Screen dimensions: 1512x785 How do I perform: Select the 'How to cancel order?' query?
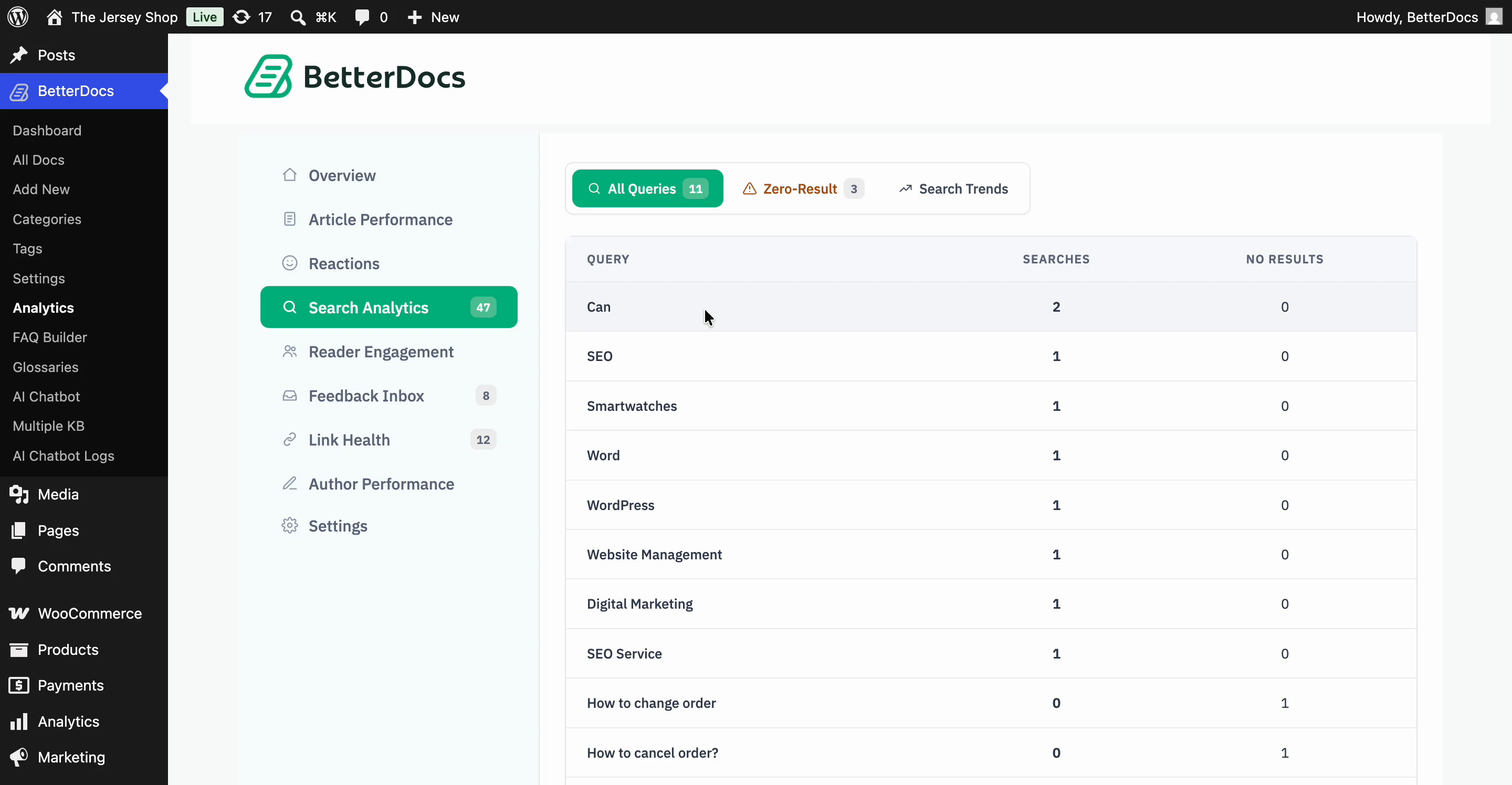tap(991, 753)
